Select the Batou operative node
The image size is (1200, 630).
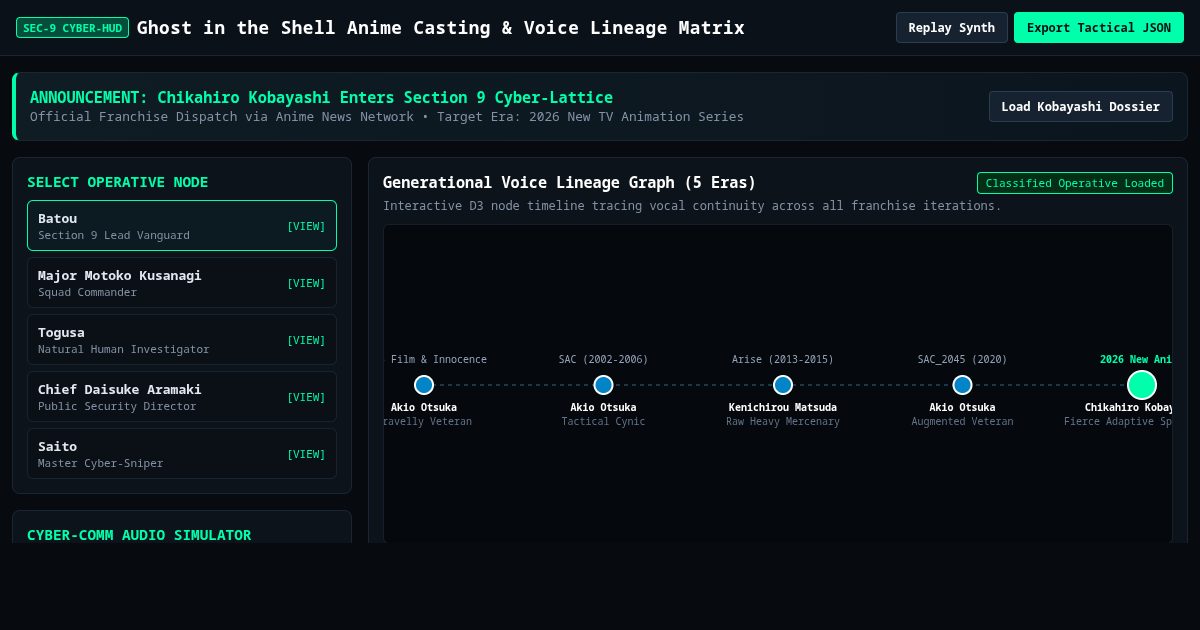pos(182,226)
